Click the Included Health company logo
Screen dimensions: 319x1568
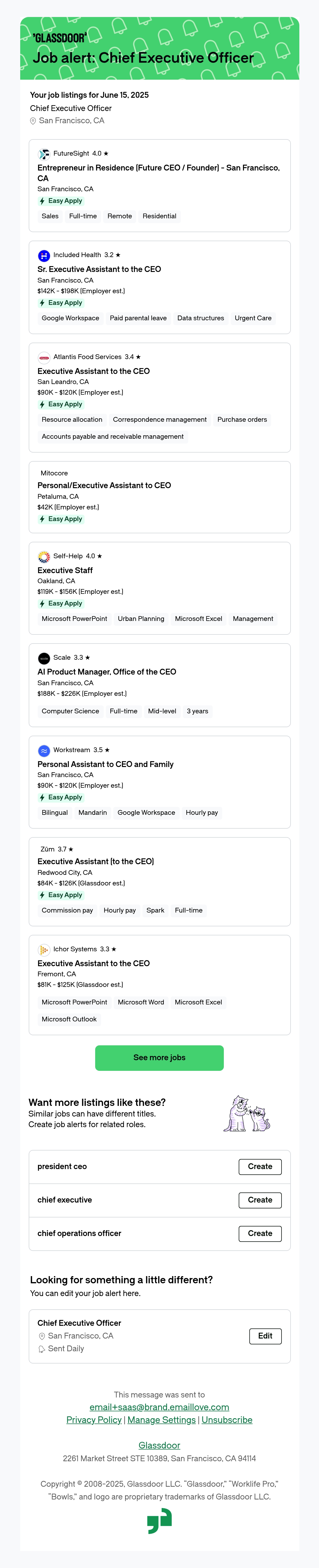click(x=44, y=256)
